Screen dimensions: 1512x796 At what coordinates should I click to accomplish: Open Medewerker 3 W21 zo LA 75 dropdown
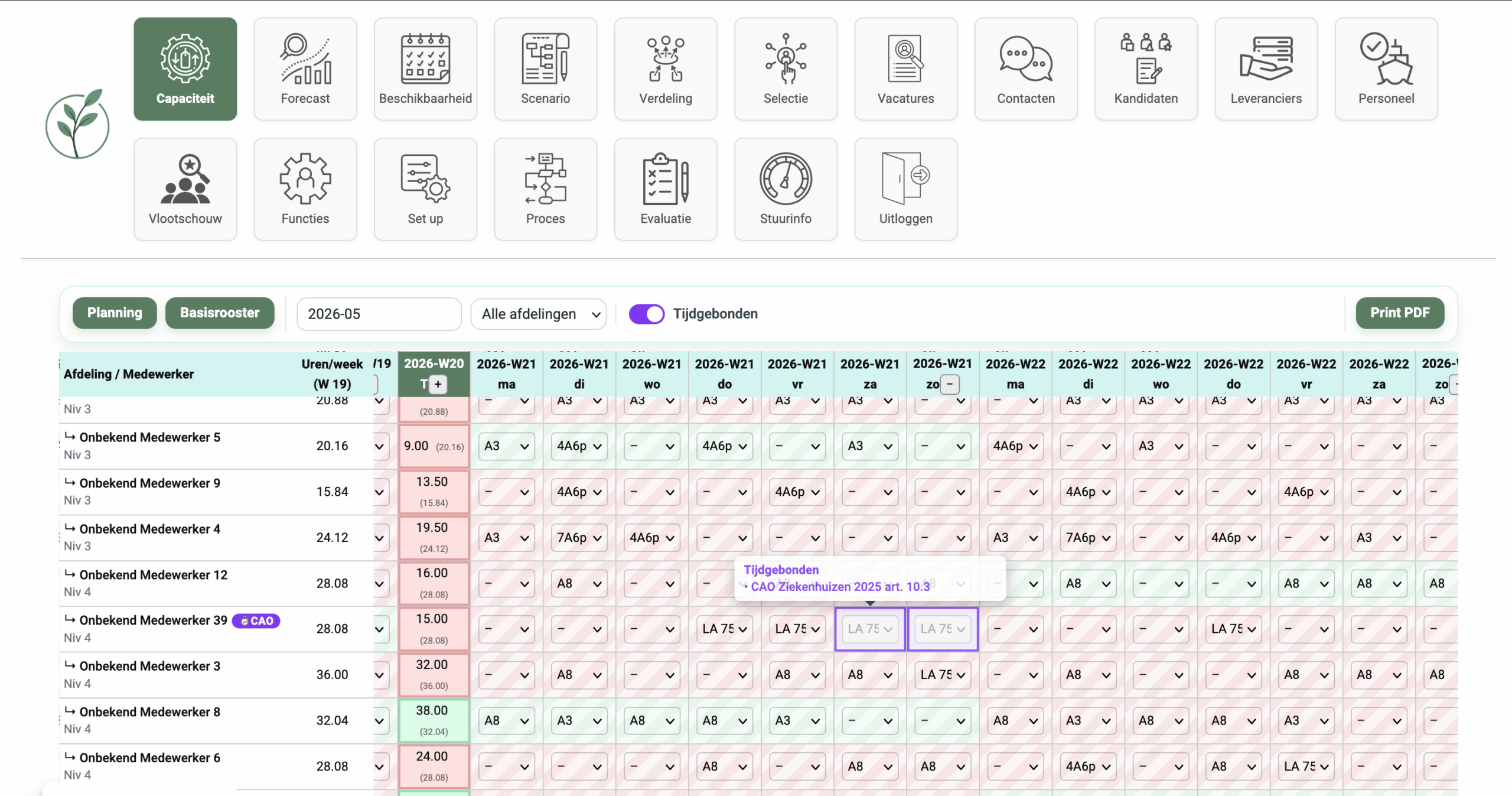tap(943, 675)
